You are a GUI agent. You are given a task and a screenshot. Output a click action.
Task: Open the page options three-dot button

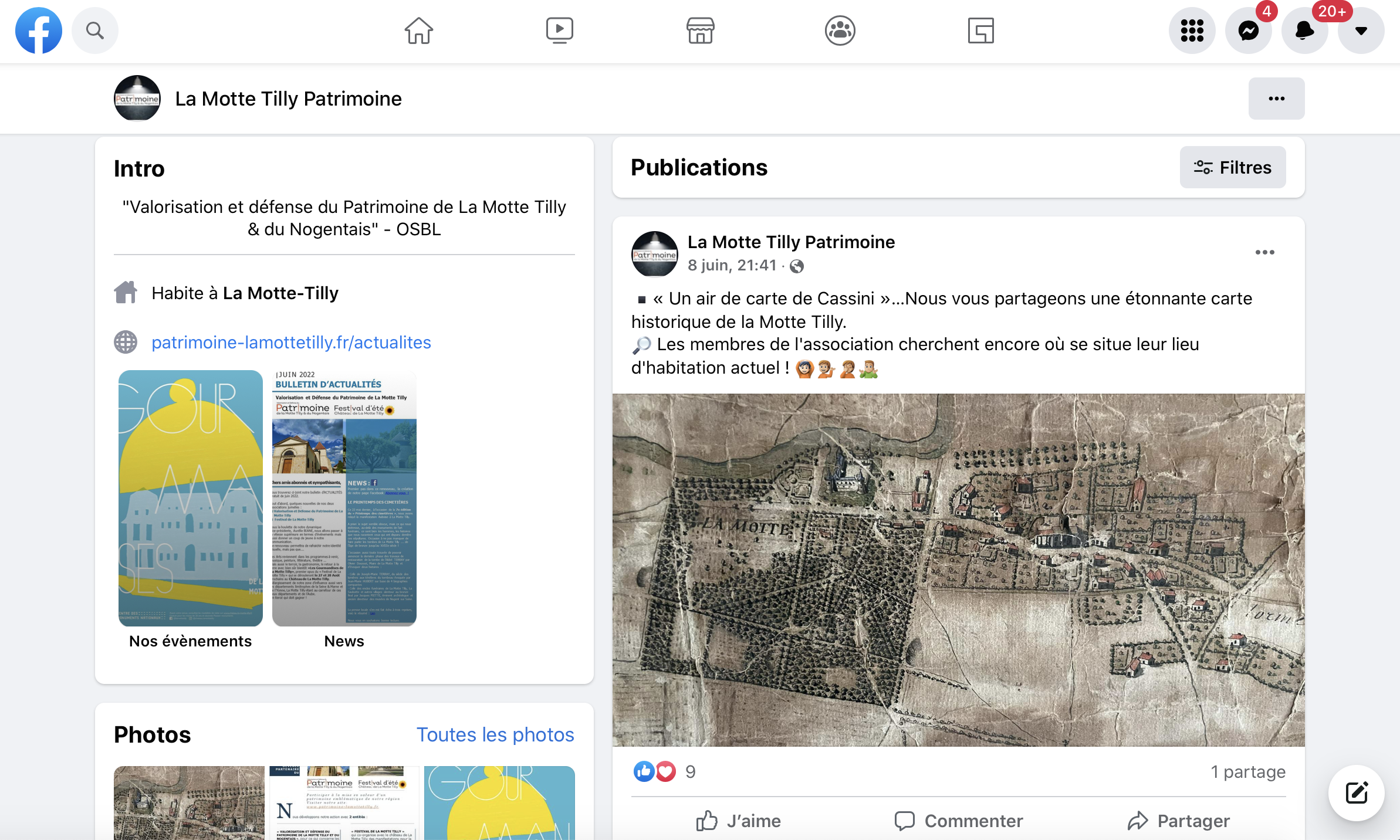click(1276, 99)
